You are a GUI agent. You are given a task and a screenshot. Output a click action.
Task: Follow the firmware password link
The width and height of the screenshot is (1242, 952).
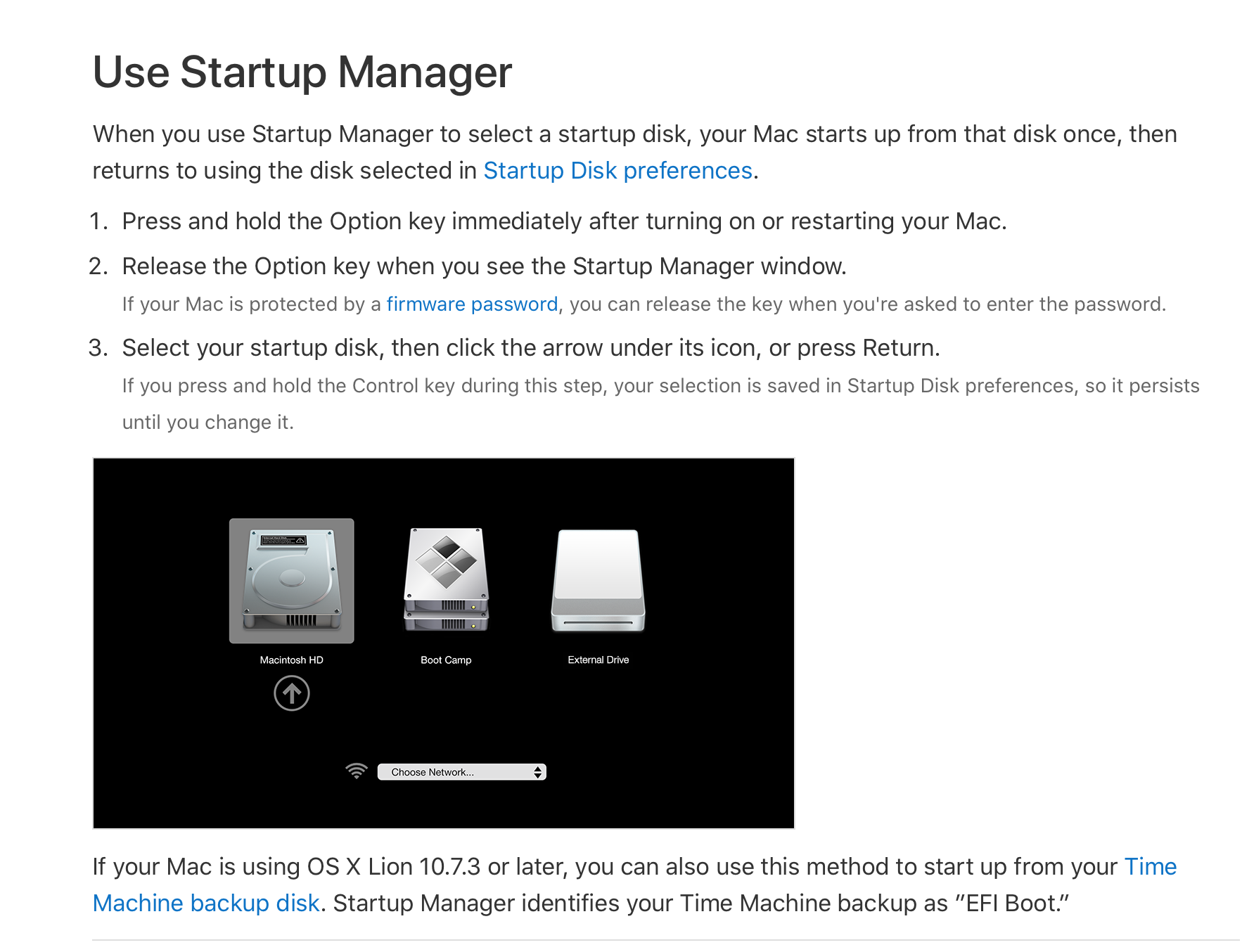(x=472, y=304)
